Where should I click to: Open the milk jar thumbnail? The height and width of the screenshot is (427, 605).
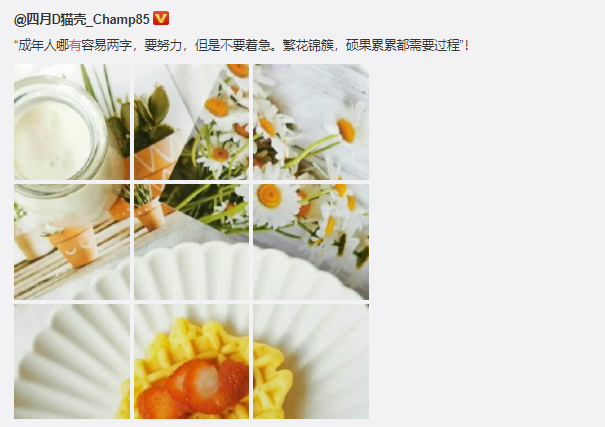point(72,122)
